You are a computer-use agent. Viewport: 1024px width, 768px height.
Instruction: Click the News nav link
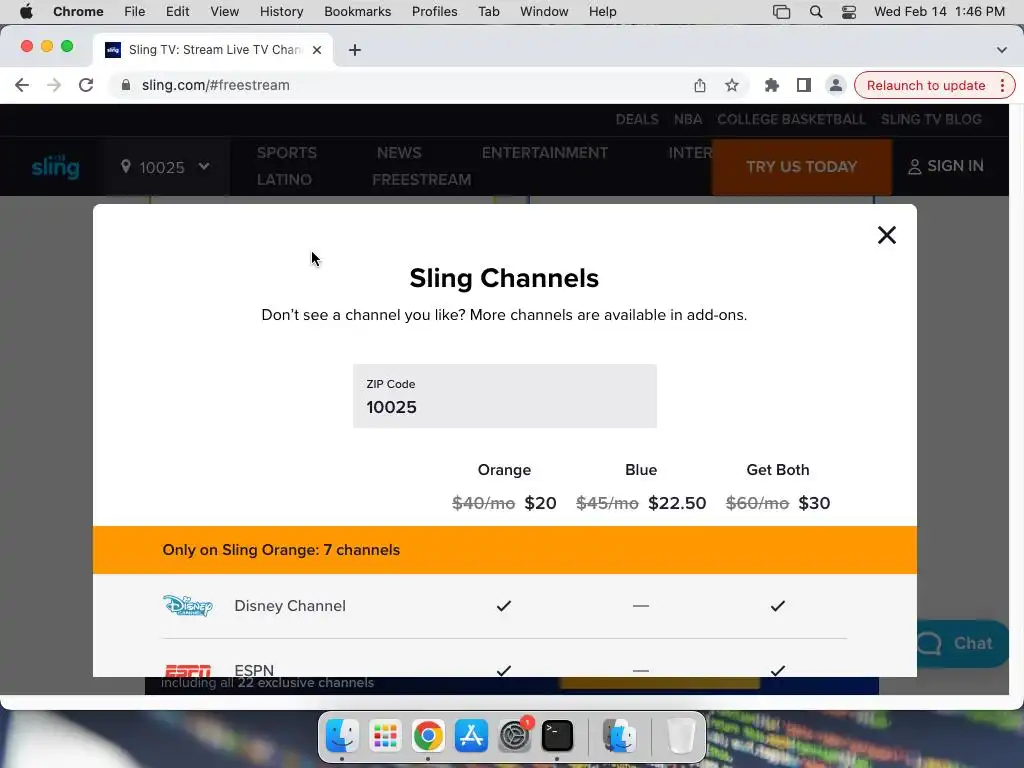[x=399, y=153]
